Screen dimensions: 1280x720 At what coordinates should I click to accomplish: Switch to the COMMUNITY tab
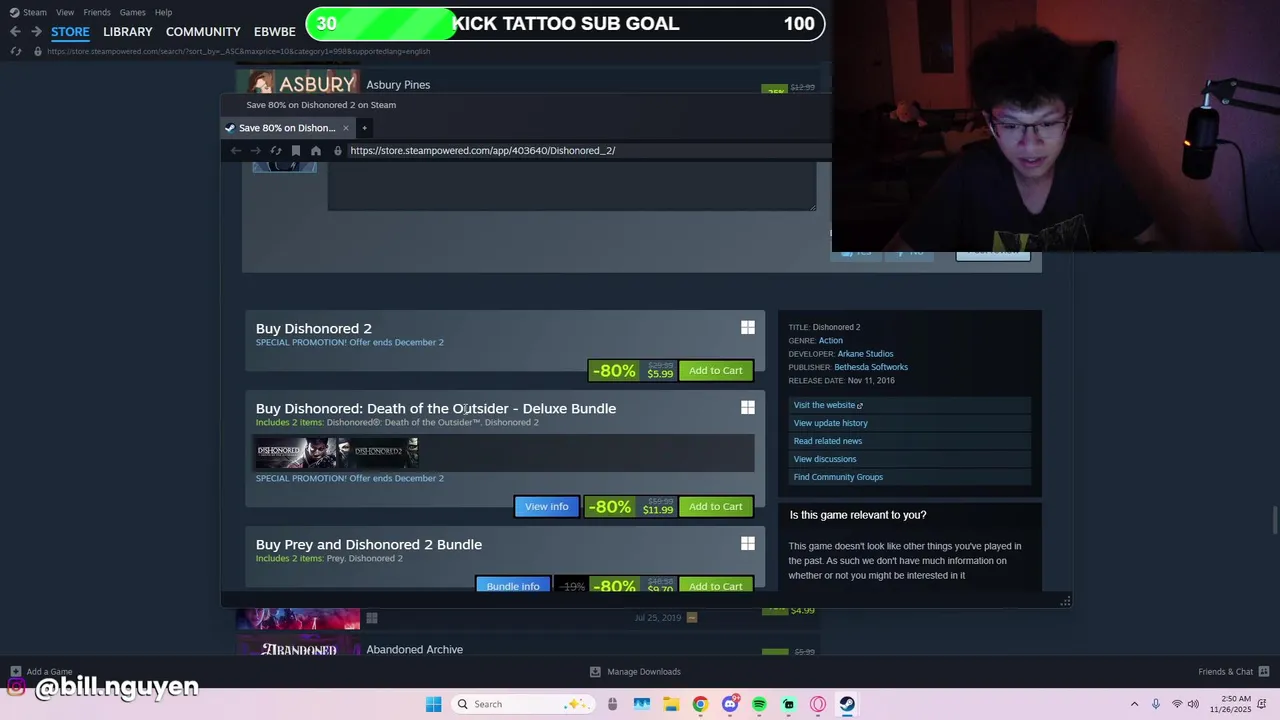pyautogui.click(x=203, y=32)
